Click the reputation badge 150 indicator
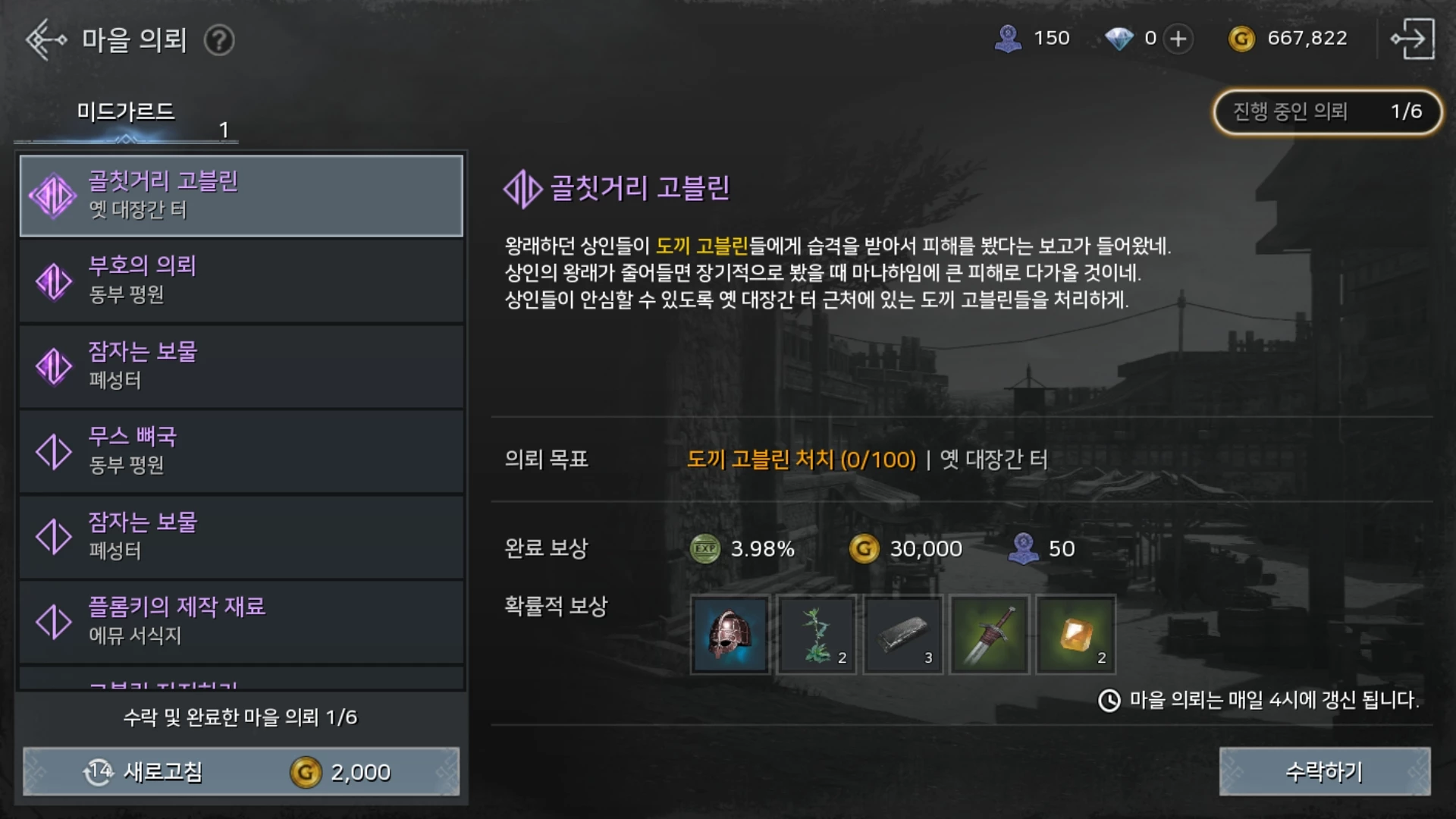This screenshot has width=1456, height=819. pos(1032,39)
